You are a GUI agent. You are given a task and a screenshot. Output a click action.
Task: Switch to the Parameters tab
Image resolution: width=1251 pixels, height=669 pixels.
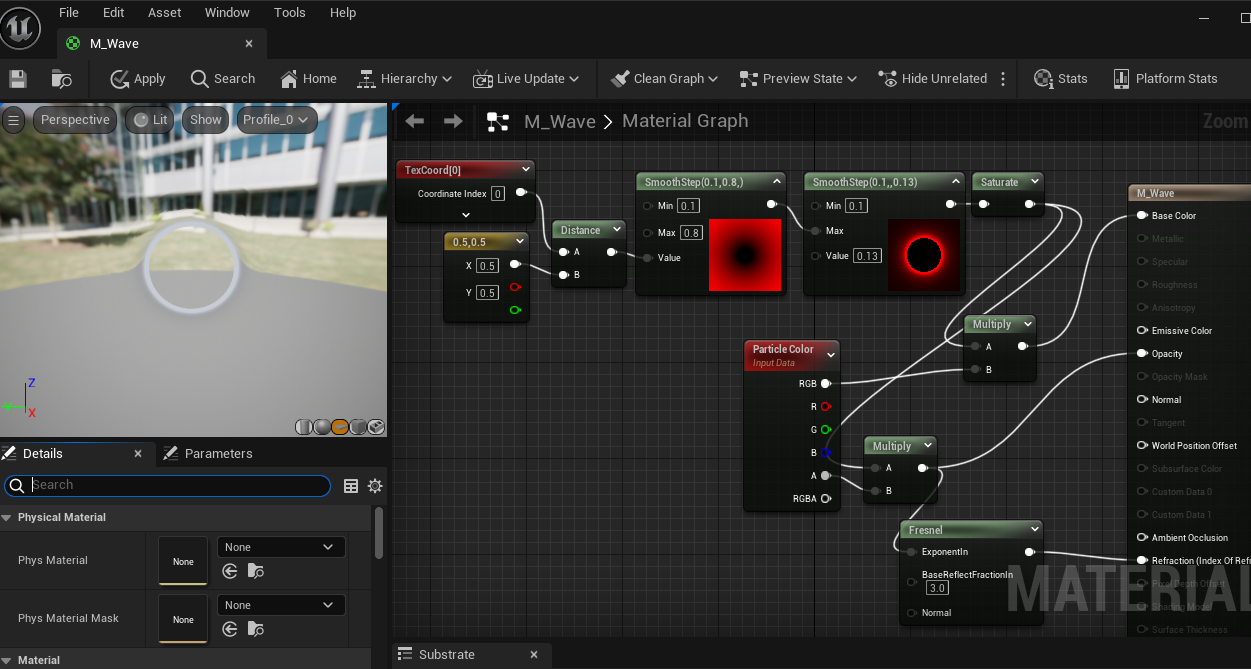(x=208, y=454)
